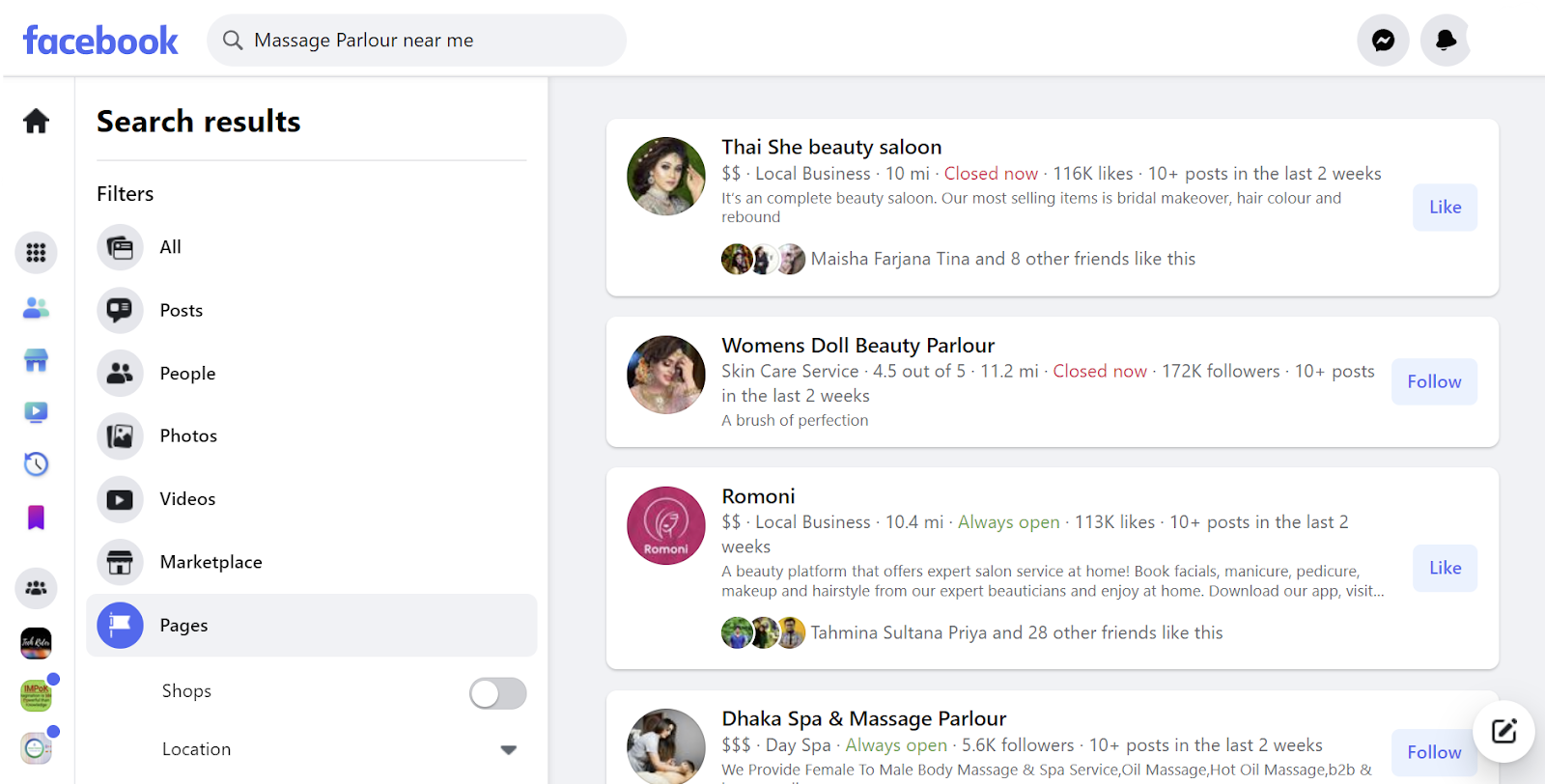1545x784 pixels.
Task: Click Maisha Farjana Tina friends avatars
Action: coord(763,259)
